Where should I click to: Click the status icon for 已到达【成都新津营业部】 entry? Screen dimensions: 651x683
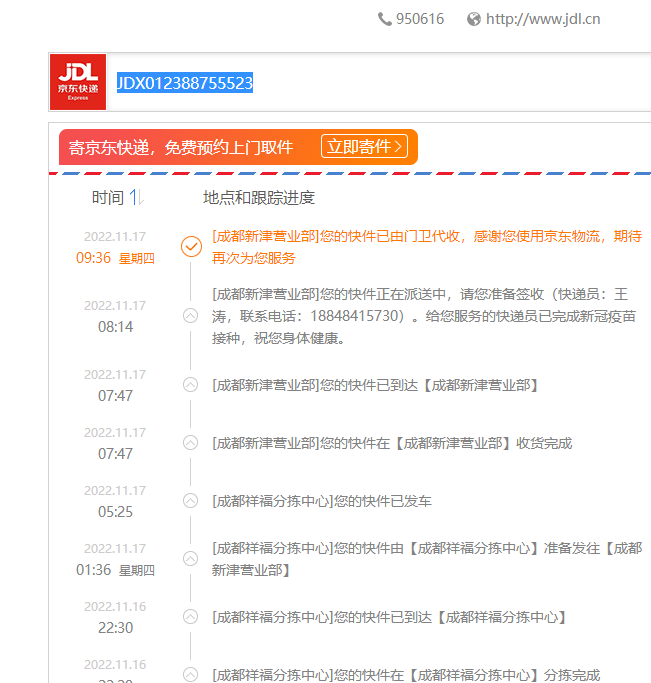[190, 385]
